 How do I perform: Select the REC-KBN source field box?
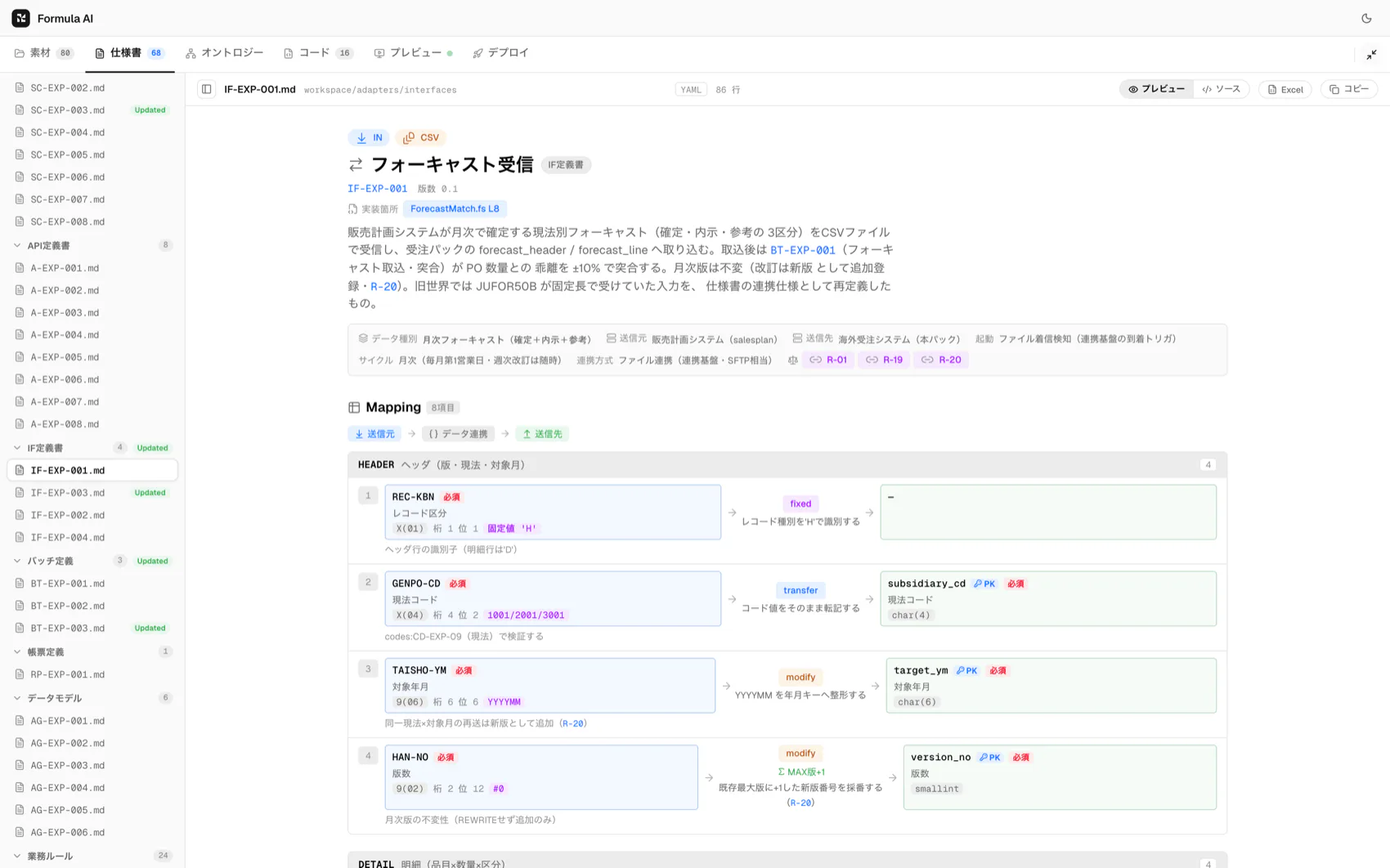553,512
